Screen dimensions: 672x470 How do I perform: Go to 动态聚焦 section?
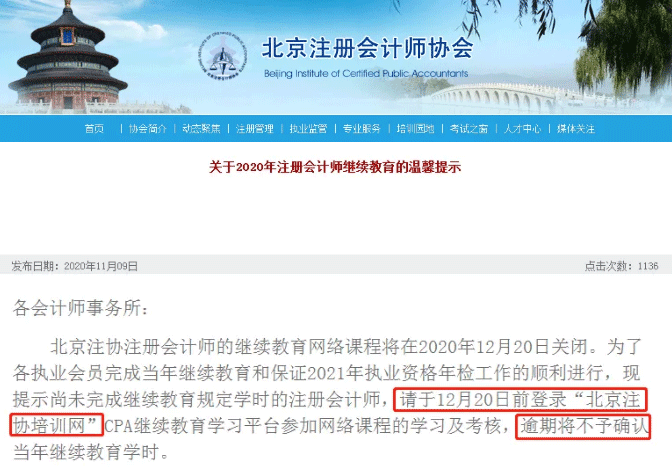[x=201, y=129]
